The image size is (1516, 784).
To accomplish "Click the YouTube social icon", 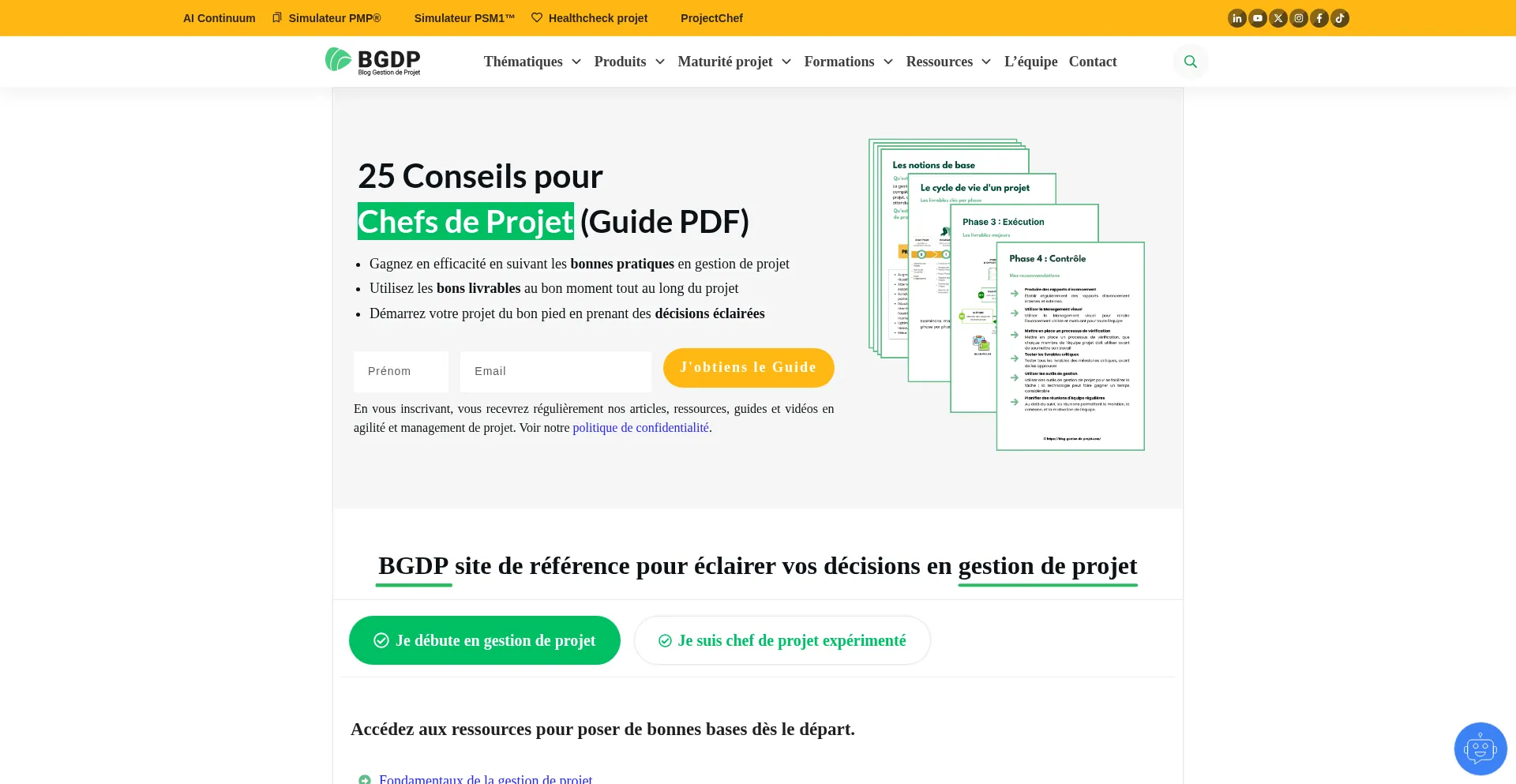I will click(x=1258, y=17).
